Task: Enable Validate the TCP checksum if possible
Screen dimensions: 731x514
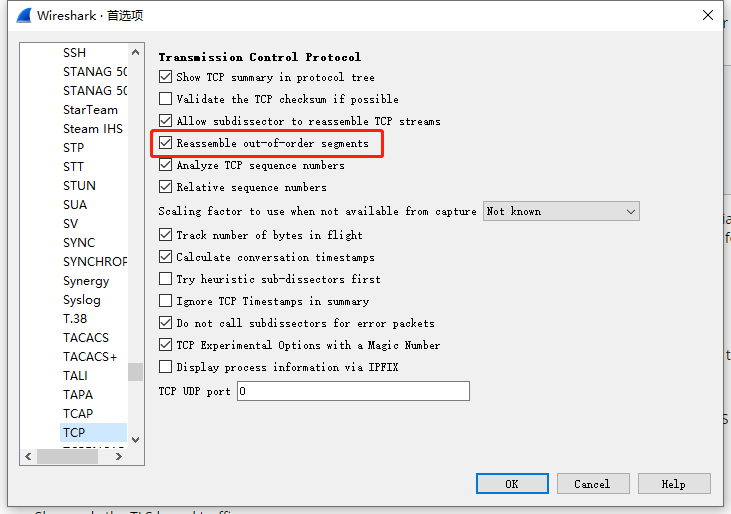Action: 166,99
